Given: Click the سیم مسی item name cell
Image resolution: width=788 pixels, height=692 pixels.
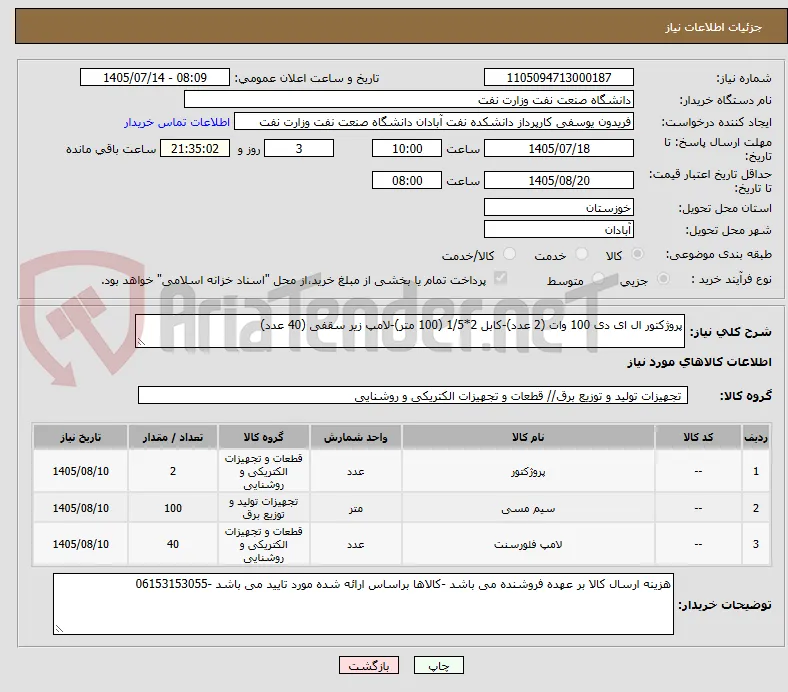Looking at the screenshot, I should point(528,508).
